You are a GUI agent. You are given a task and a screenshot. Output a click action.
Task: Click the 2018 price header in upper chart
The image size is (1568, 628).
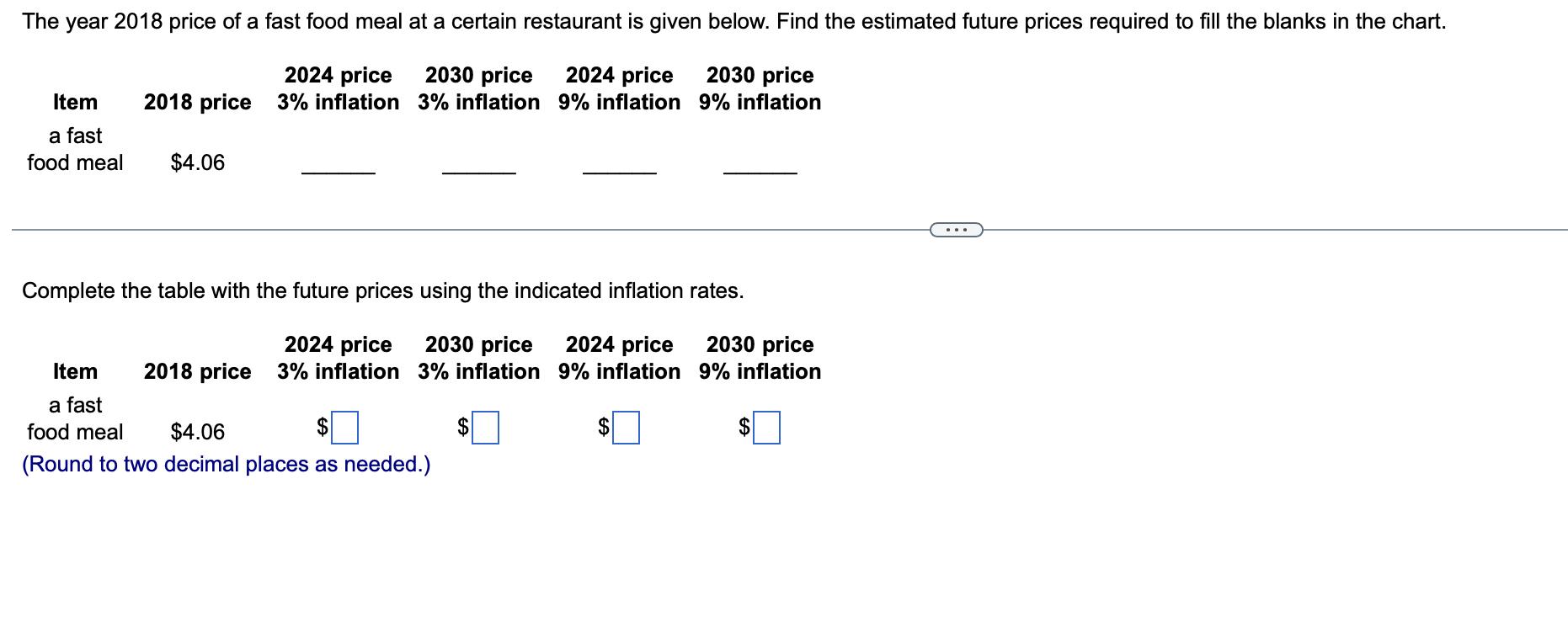pyautogui.click(x=197, y=103)
